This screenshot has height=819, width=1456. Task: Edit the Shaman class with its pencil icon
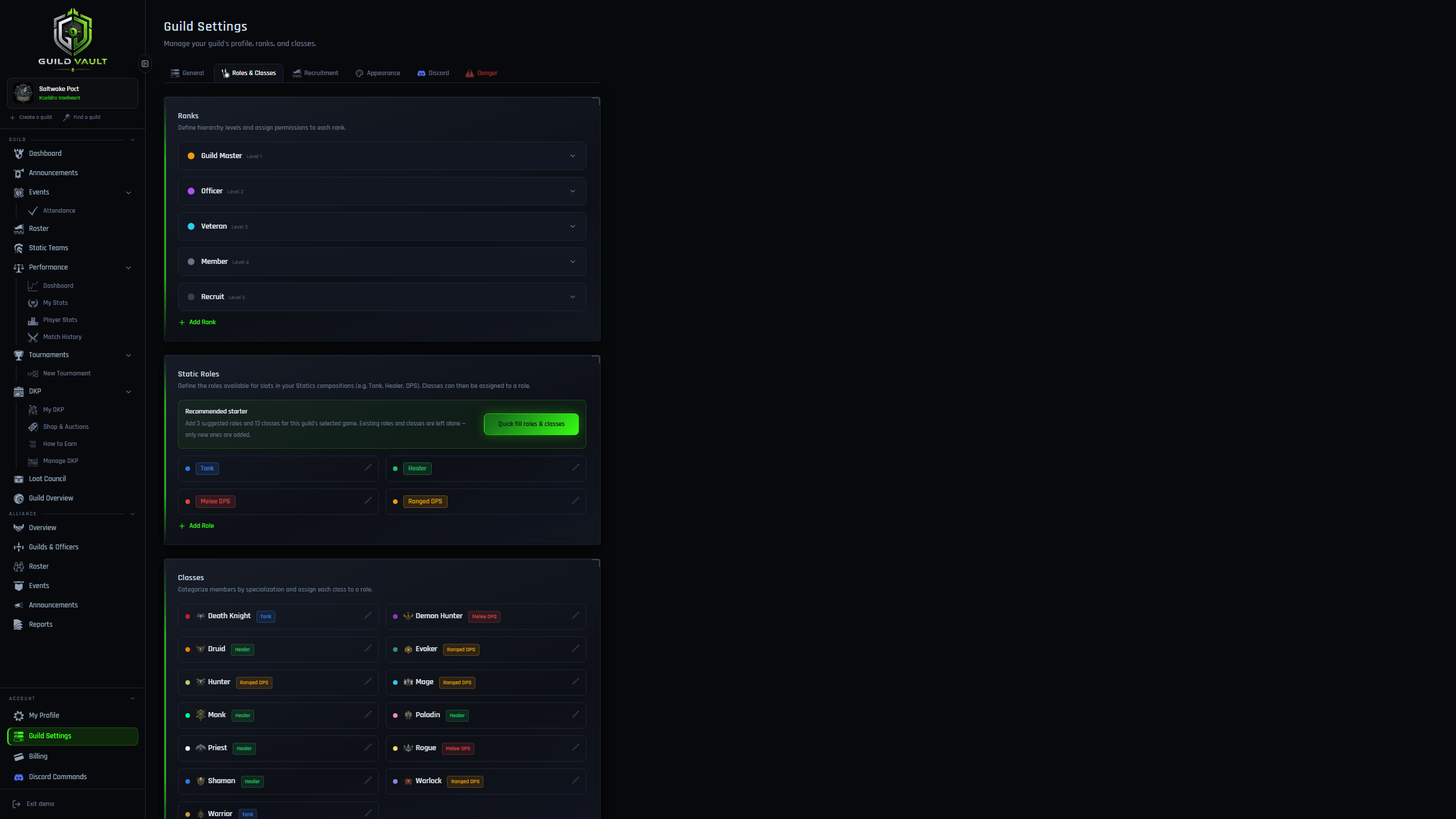click(x=368, y=781)
